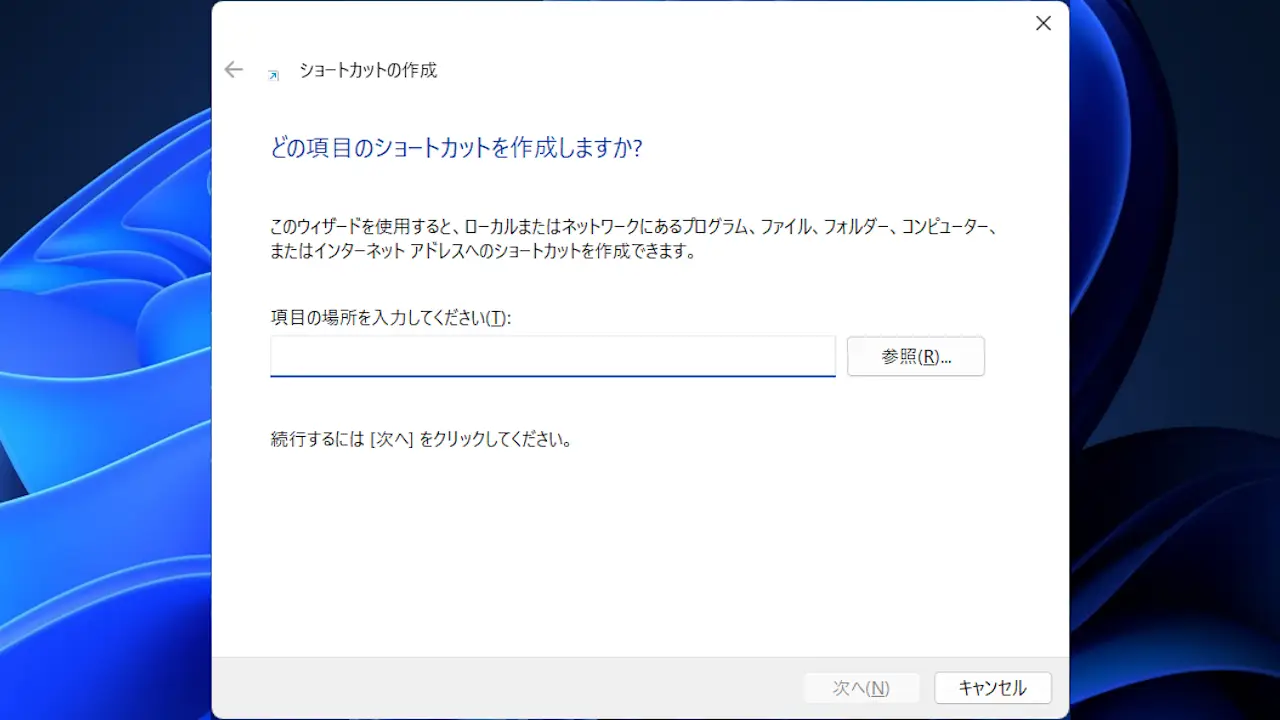Open the 参照(R)... browse dialog

[915, 356]
